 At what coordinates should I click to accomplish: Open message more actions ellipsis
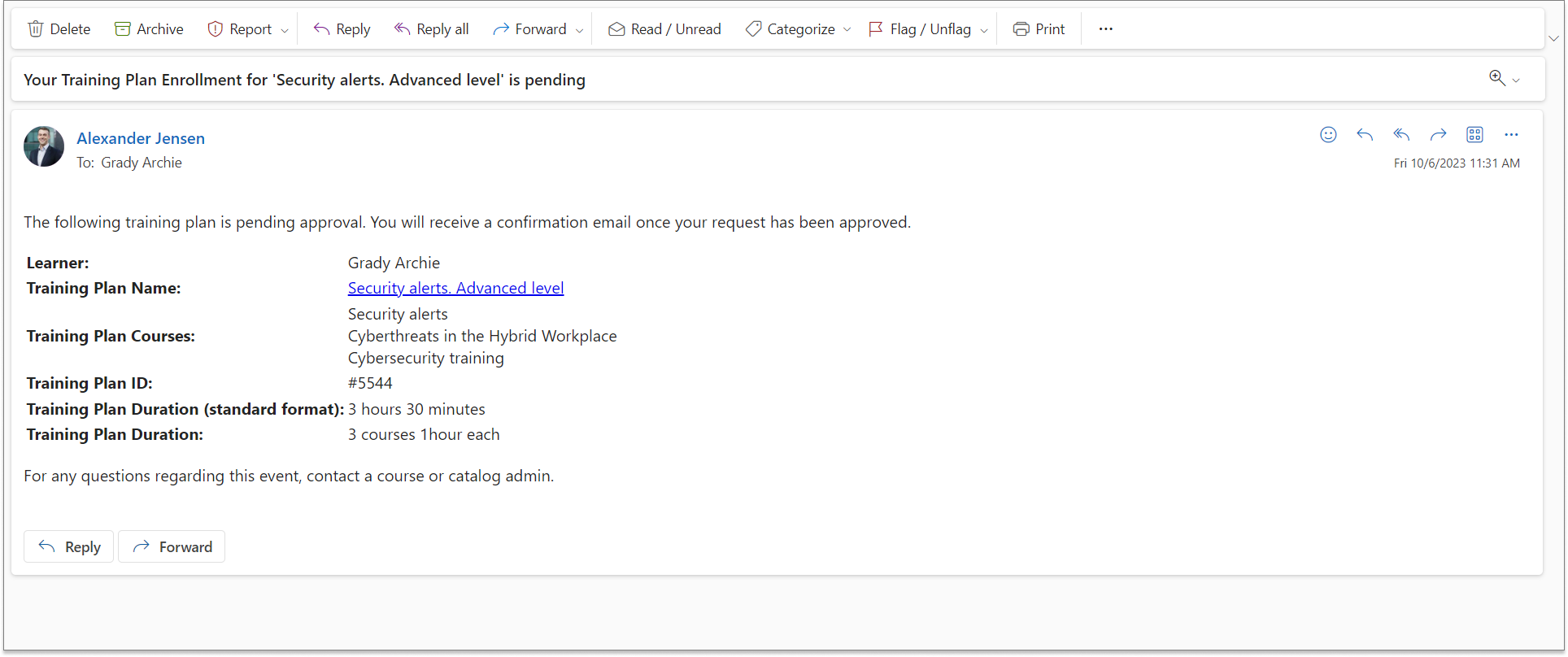click(x=1511, y=135)
